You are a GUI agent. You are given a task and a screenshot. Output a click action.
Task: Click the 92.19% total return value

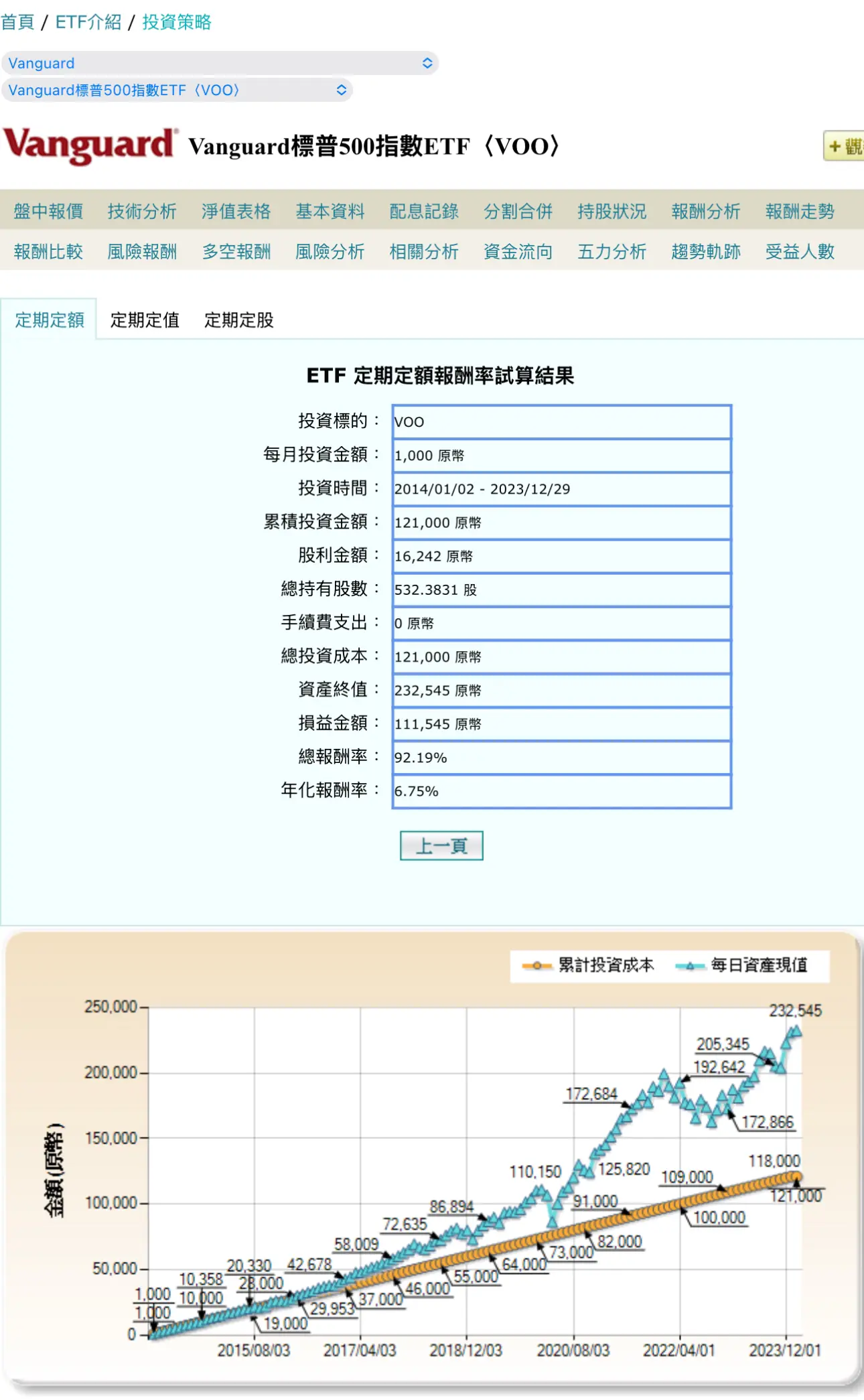click(421, 758)
